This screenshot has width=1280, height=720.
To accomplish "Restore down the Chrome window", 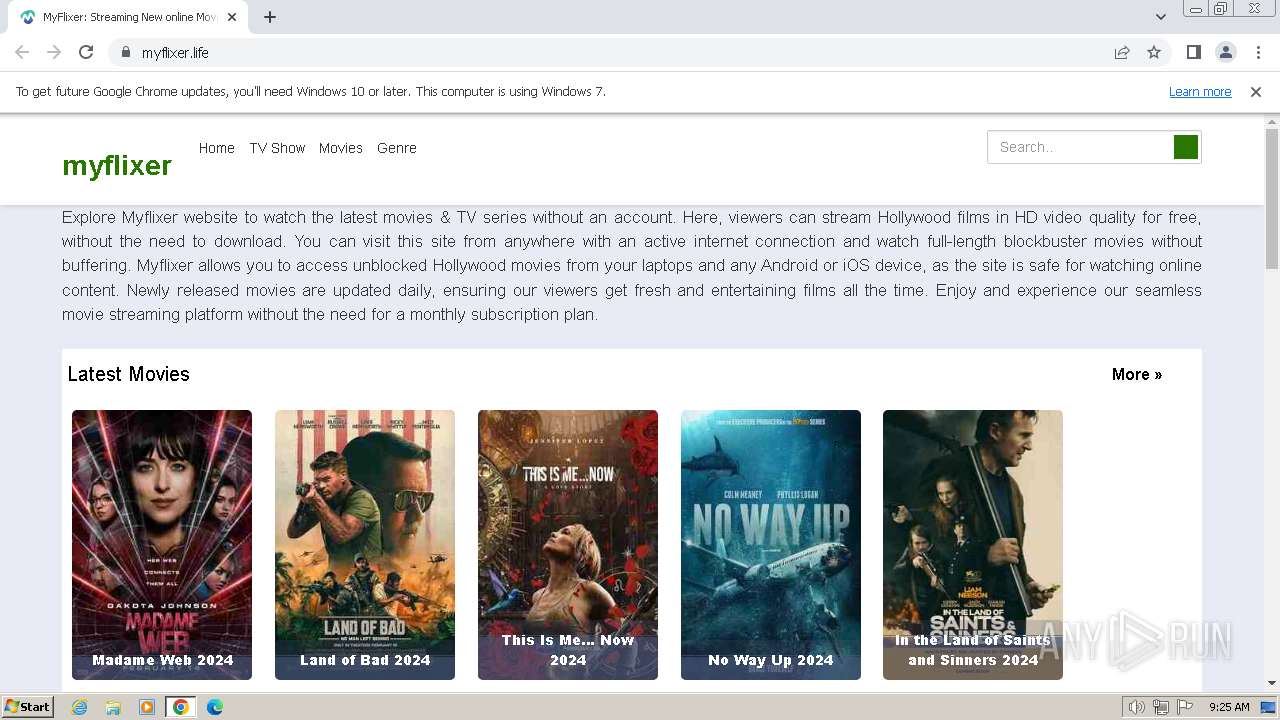I will coord(1221,9).
